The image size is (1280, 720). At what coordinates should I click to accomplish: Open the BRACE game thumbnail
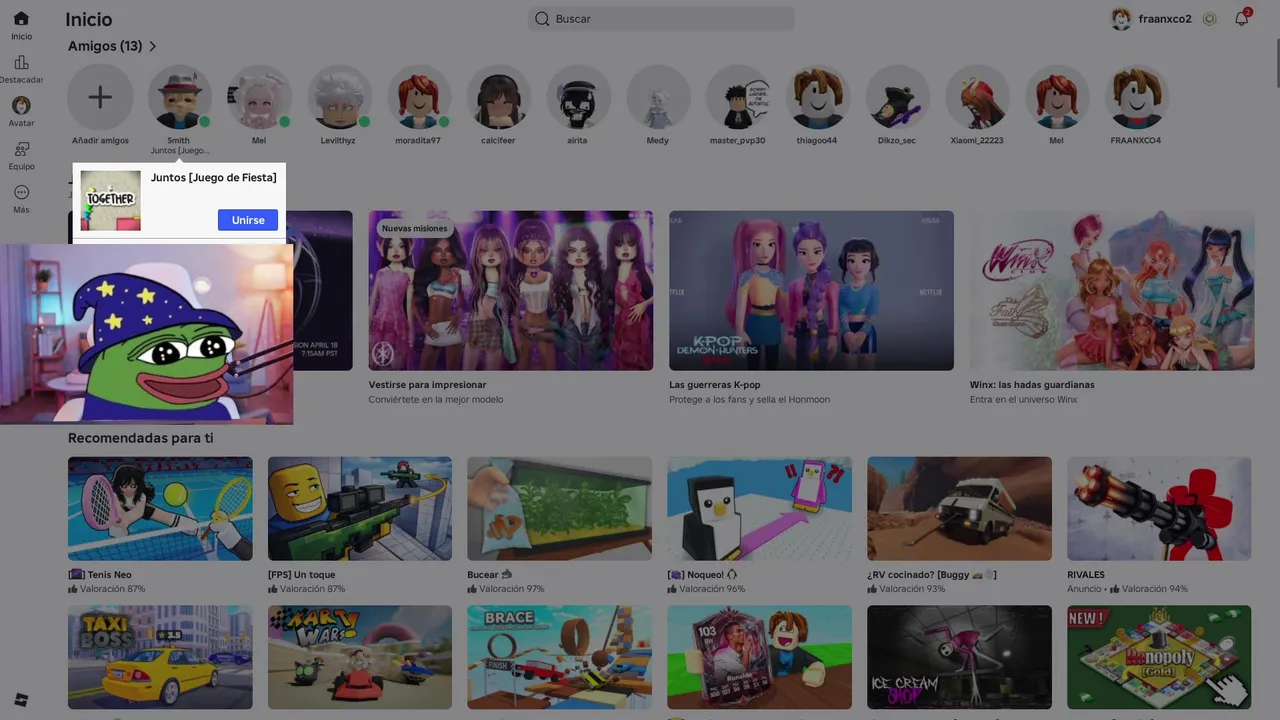point(560,657)
